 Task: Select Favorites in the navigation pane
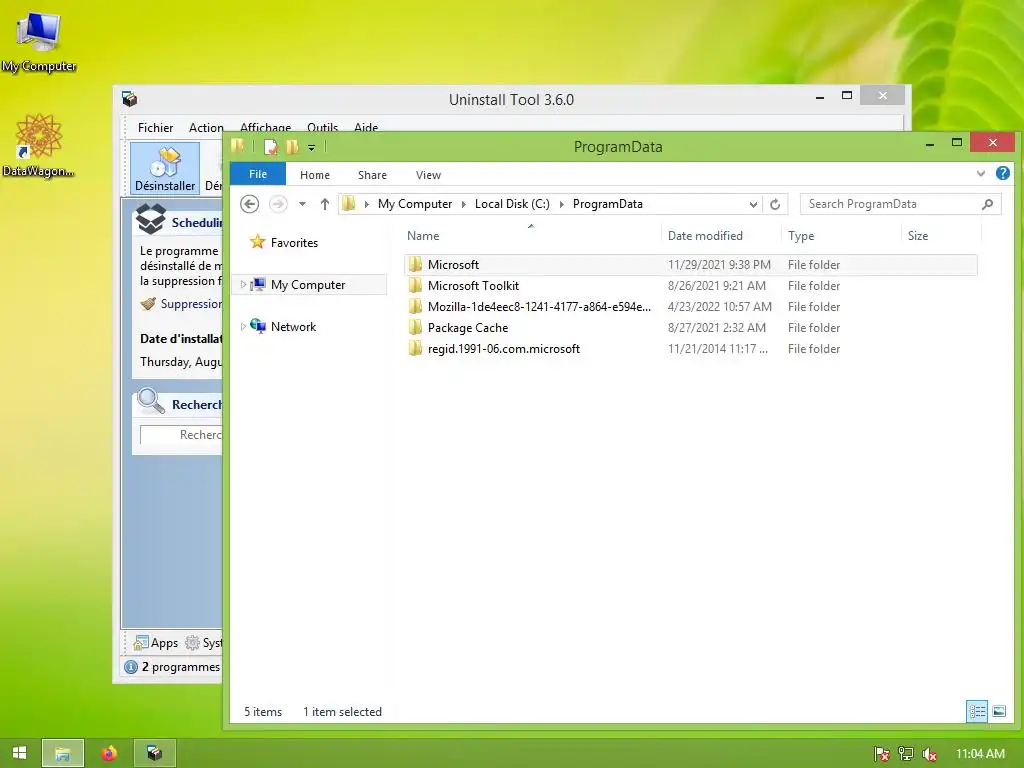294,243
